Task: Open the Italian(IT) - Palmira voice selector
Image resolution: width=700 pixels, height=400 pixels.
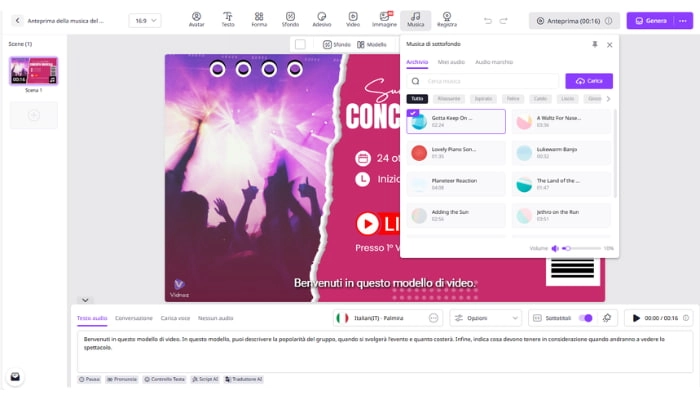Action: 388,318
